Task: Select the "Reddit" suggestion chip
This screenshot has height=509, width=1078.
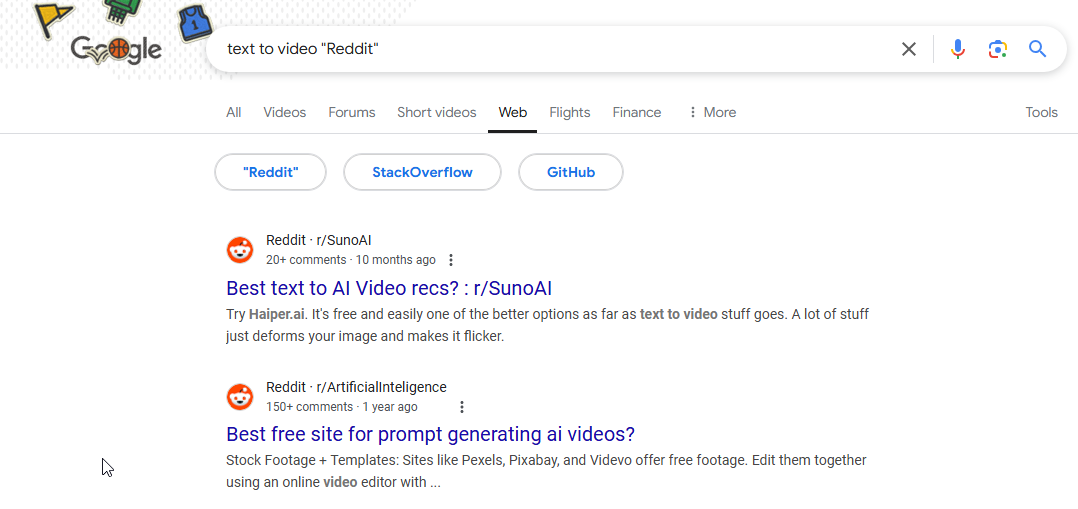Action: tap(271, 172)
